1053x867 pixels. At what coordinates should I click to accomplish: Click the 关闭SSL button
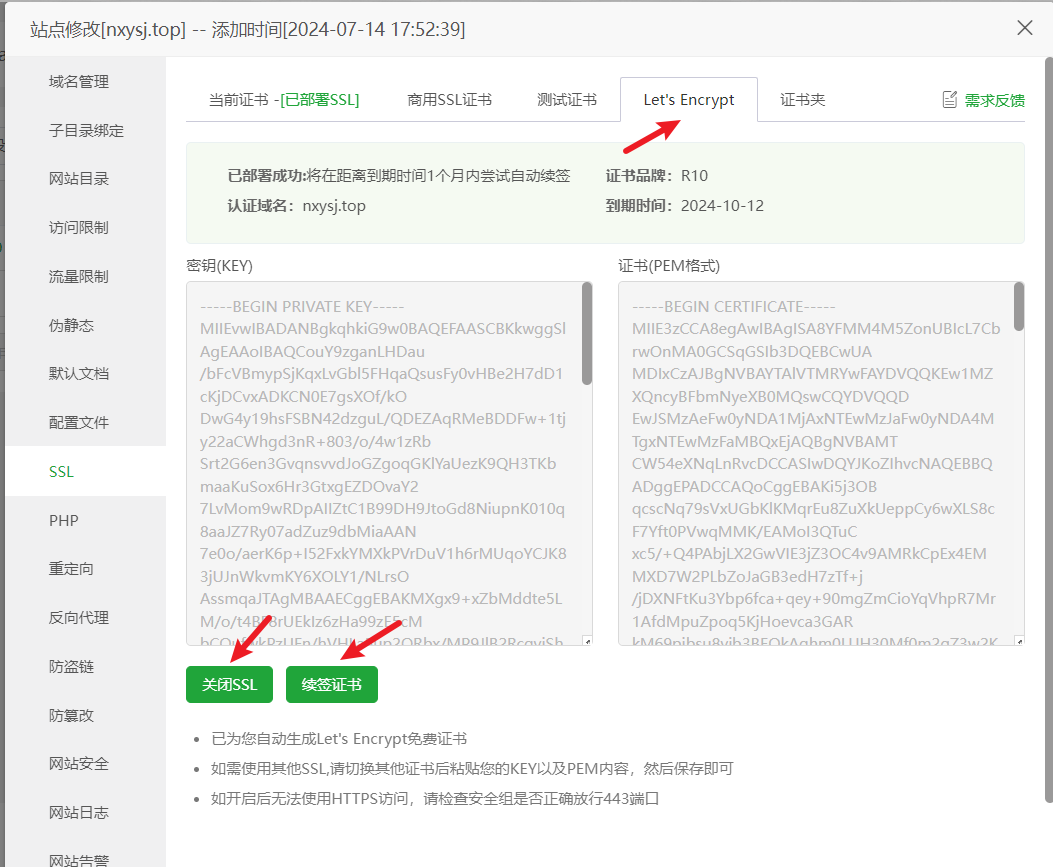pyautogui.click(x=230, y=684)
